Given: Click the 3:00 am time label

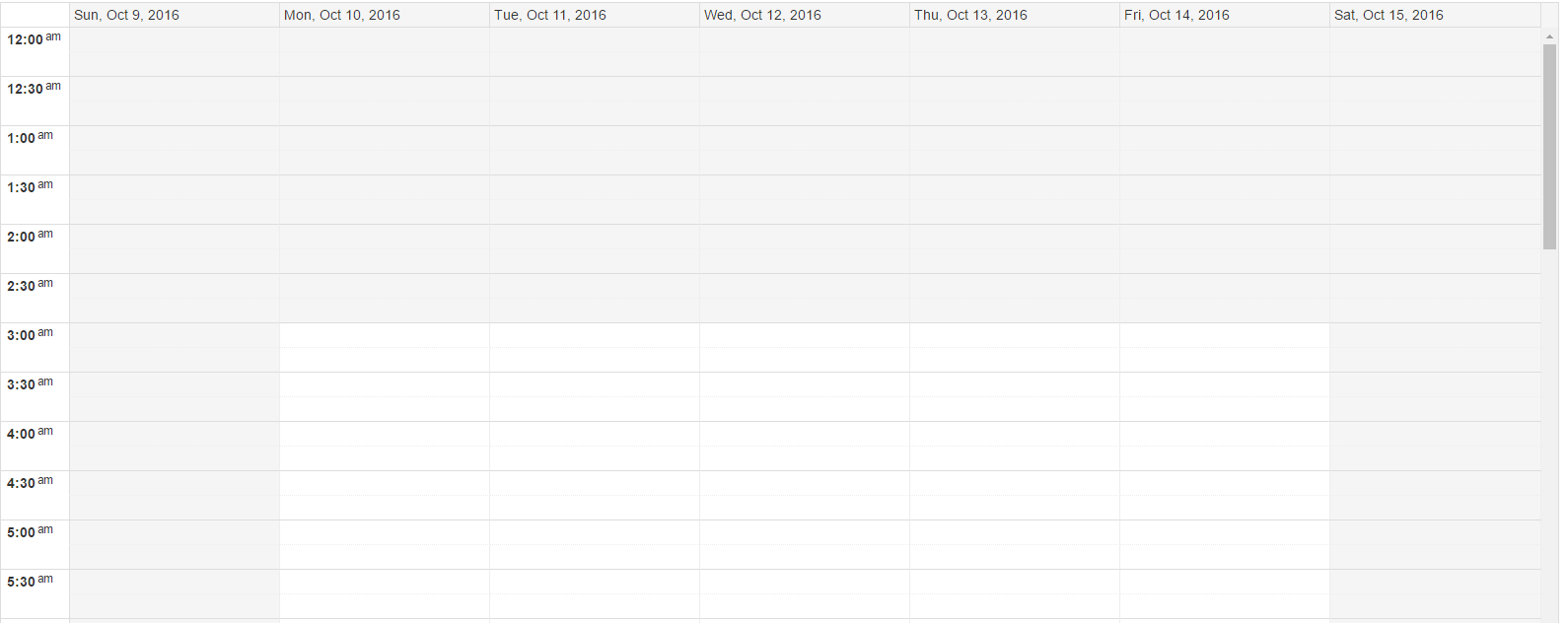Looking at the screenshot, I should point(30,335).
